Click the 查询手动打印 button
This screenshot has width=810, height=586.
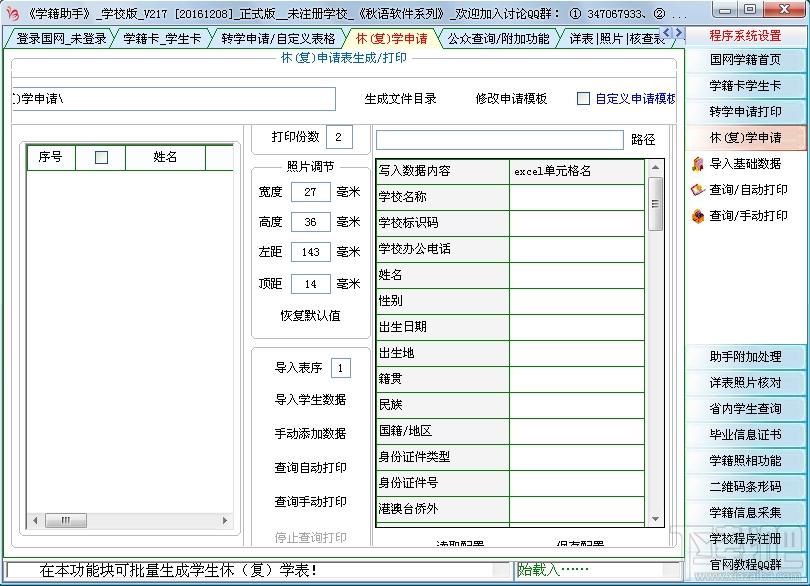[x=310, y=502]
